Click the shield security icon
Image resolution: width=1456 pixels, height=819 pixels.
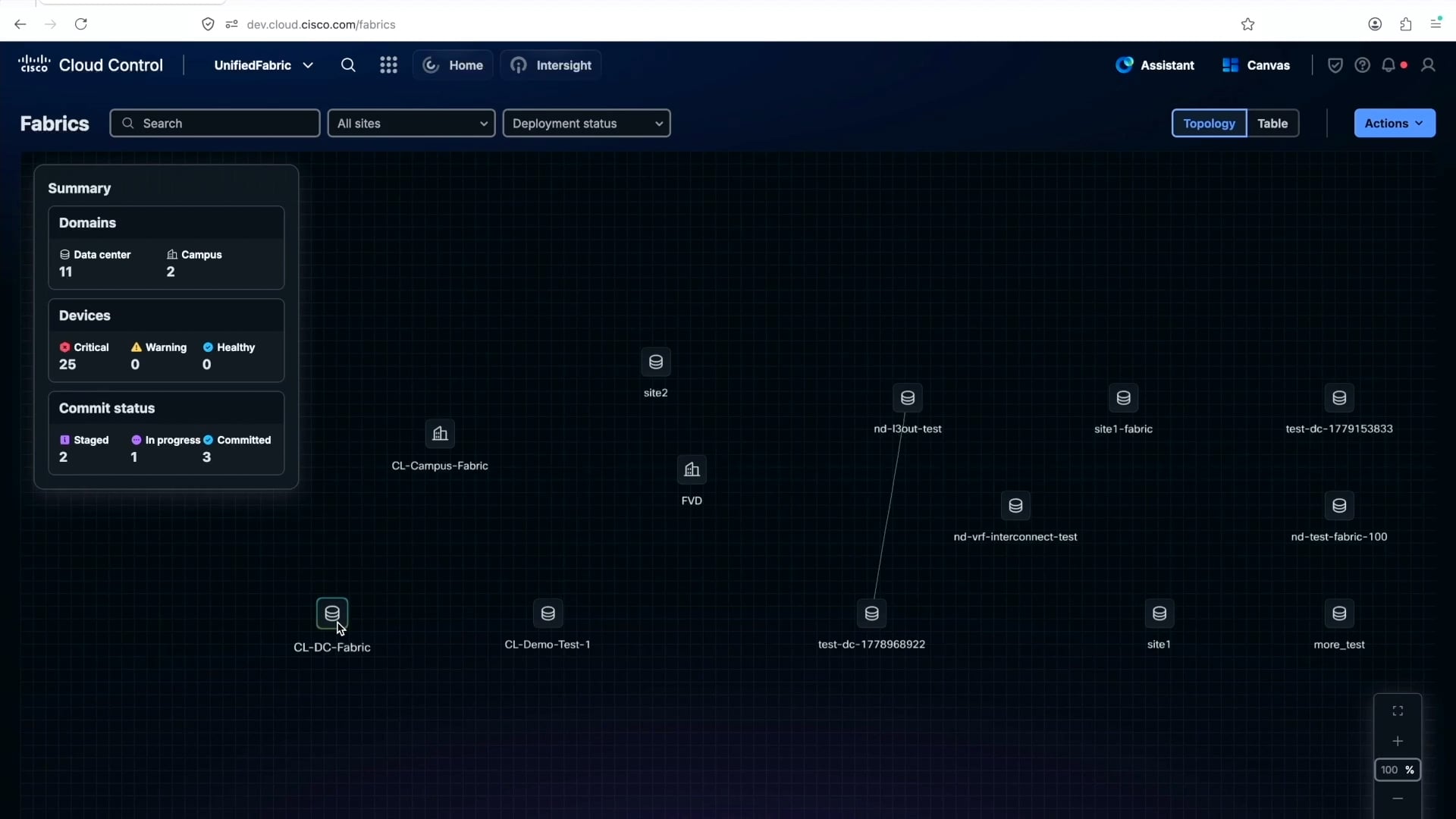(x=1335, y=65)
